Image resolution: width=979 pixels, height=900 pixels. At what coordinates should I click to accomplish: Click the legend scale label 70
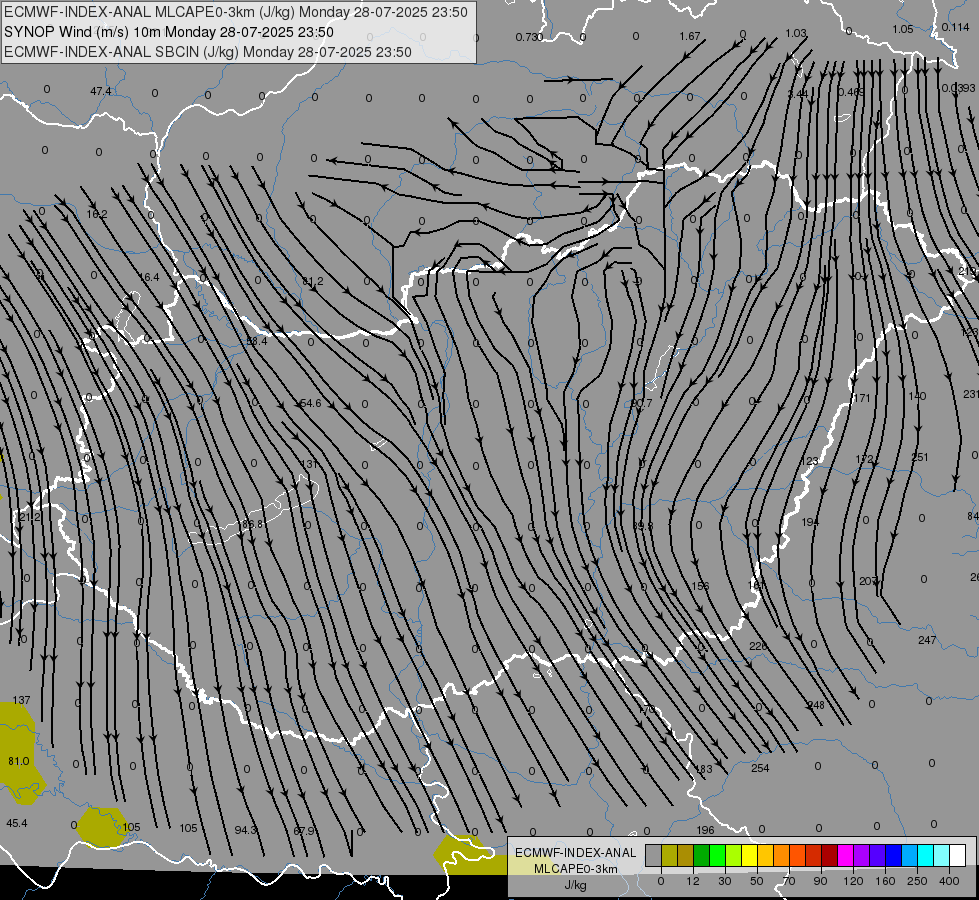(x=789, y=881)
